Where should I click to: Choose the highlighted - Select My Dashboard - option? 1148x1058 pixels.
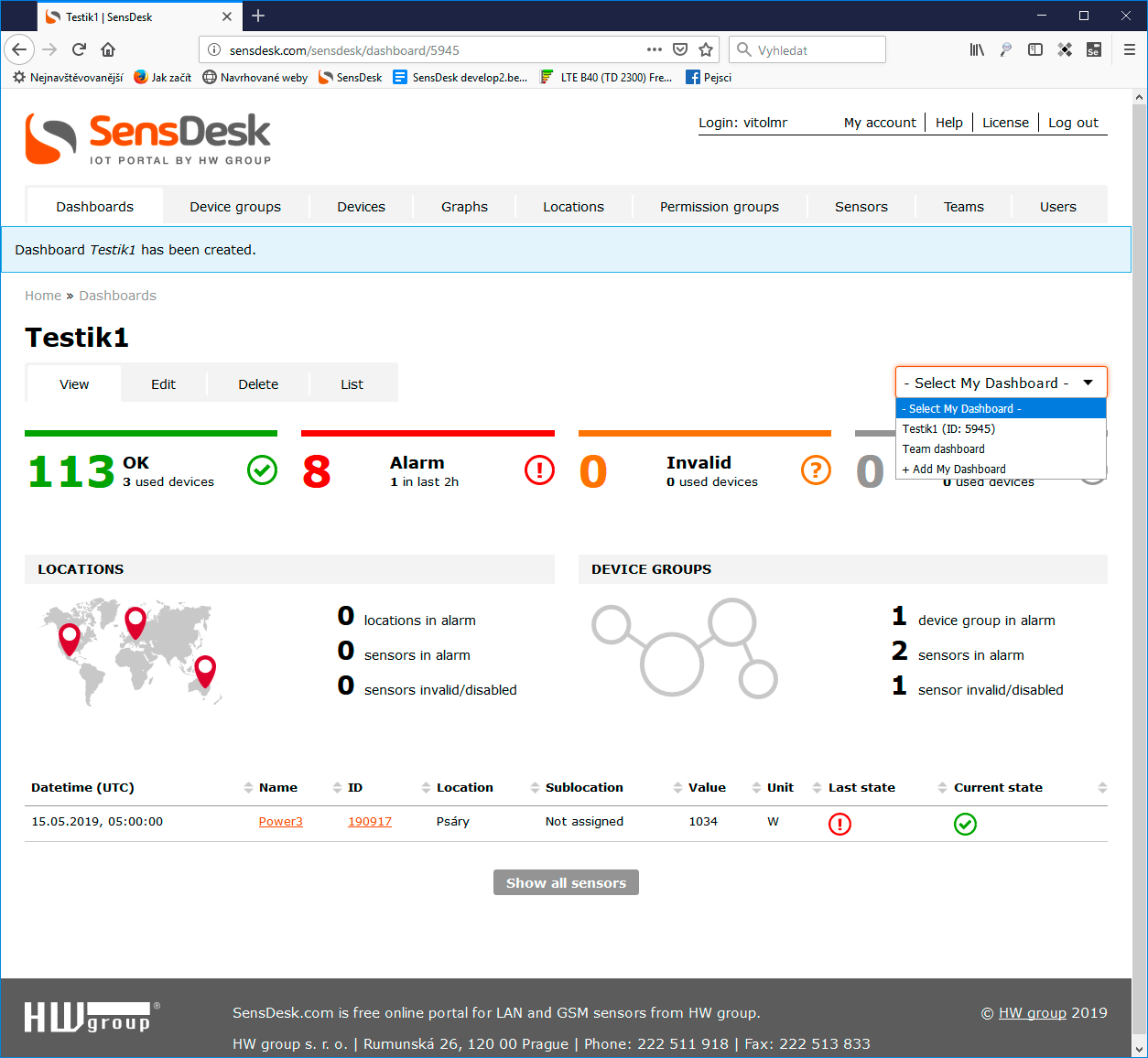click(1001, 408)
